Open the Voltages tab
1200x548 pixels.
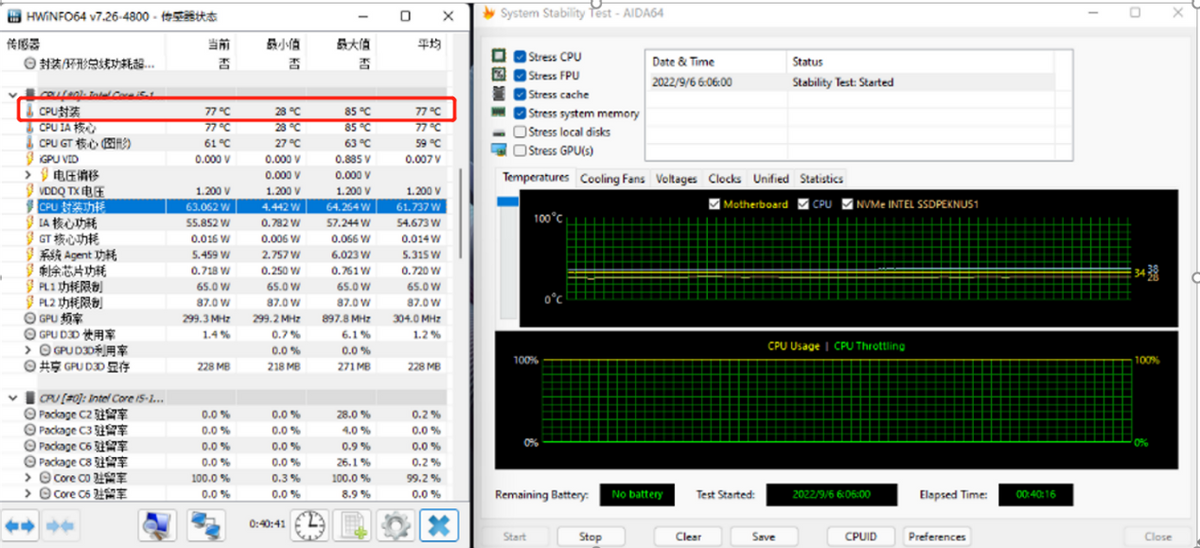click(677, 179)
